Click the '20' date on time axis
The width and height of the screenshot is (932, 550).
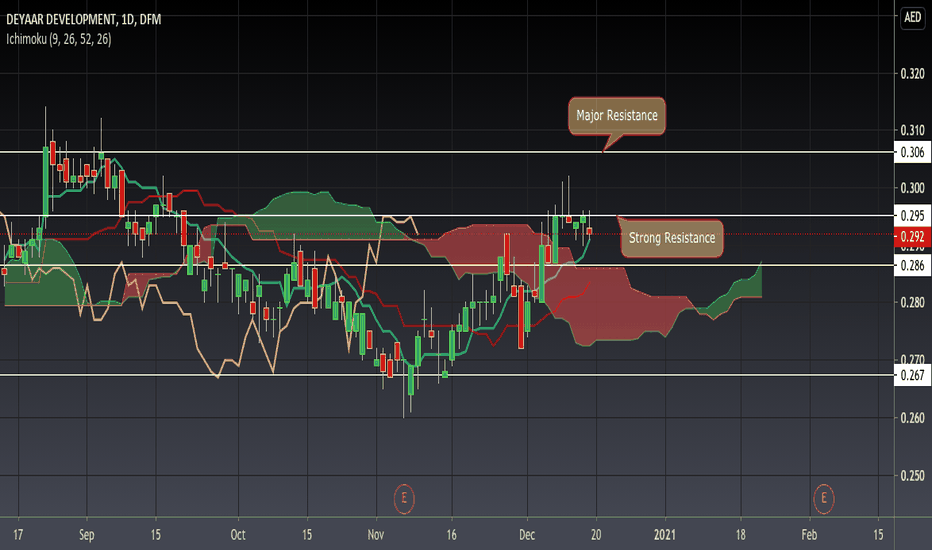click(596, 535)
